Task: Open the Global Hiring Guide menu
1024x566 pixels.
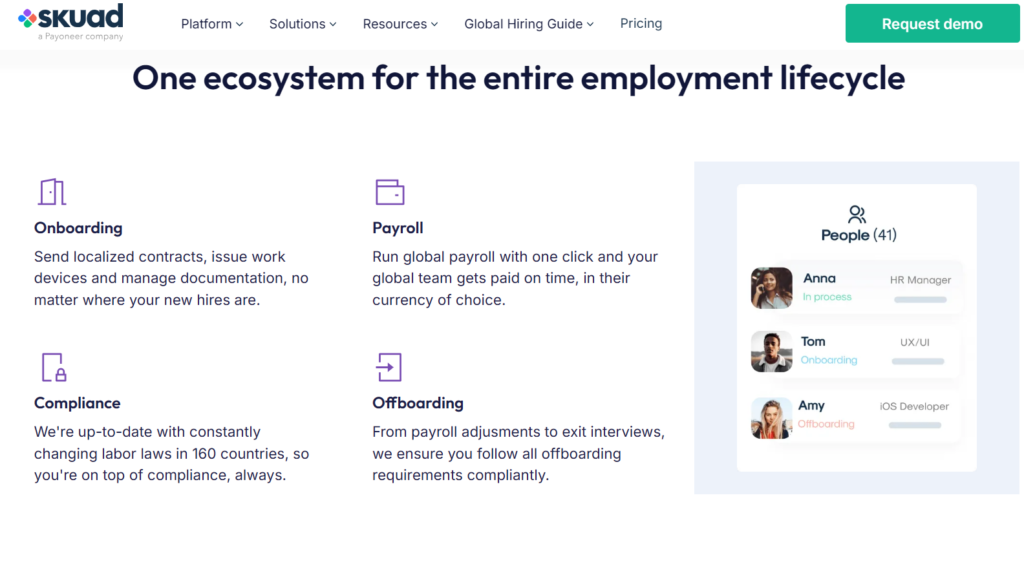Action: pos(529,24)
